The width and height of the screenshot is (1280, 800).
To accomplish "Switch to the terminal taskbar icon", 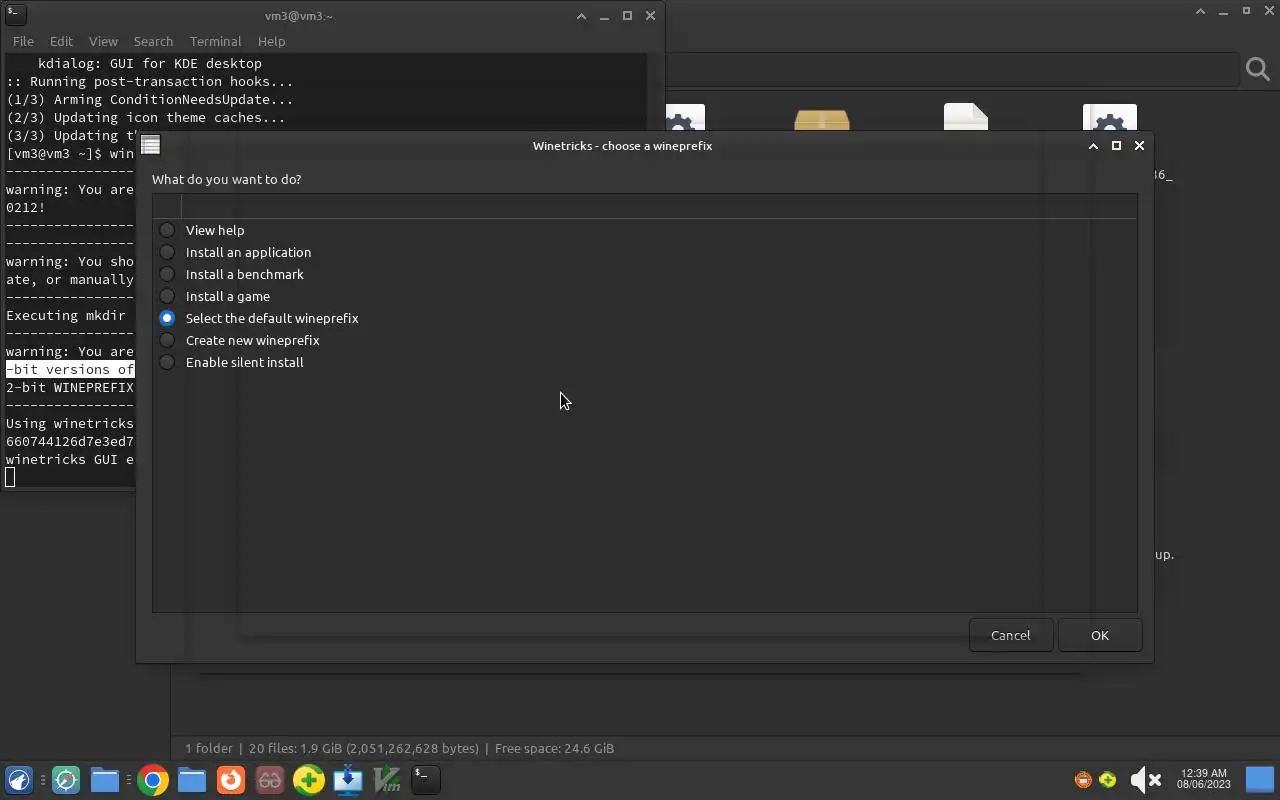I will point(426,780).
